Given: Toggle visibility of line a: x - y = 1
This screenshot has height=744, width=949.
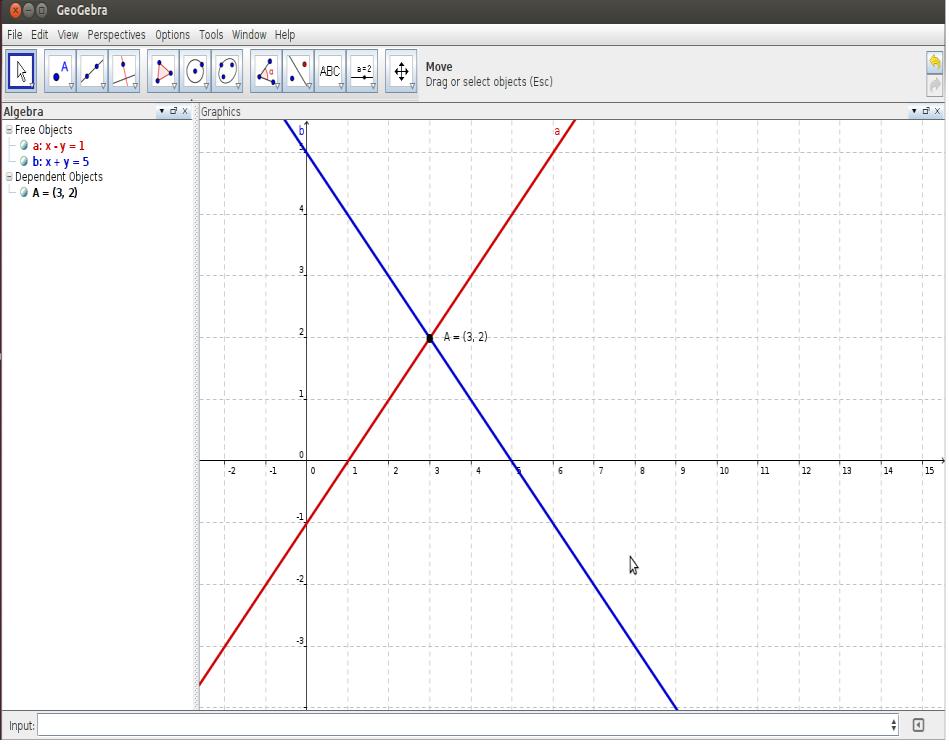Looking at the screenshot, I should pyautogui.click(x=24, y=146).
